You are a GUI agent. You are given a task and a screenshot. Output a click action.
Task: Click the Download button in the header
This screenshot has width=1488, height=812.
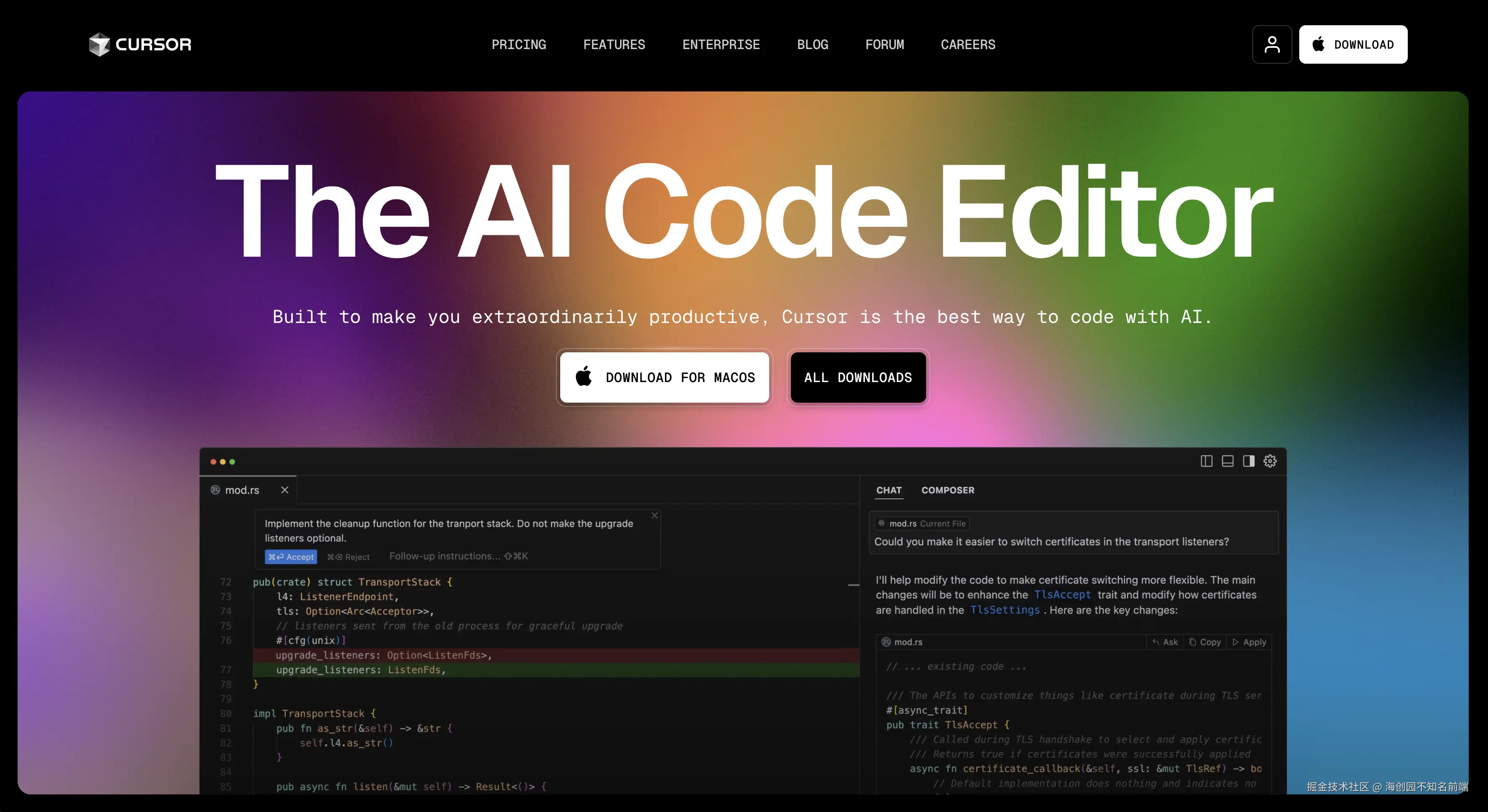point(1353,44)
